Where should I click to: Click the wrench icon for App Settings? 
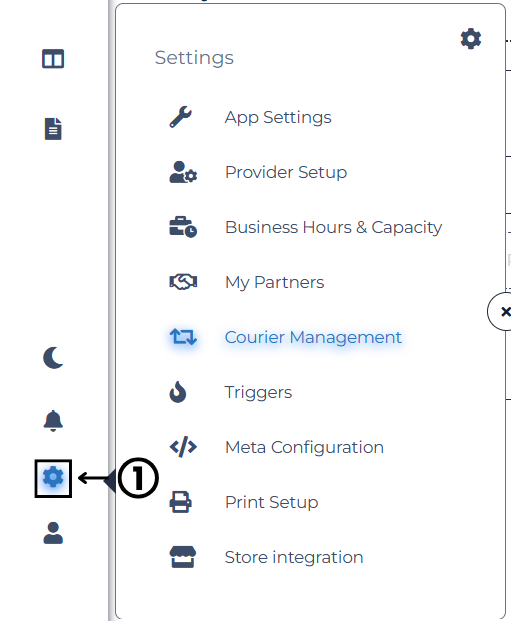click(181, 117)
